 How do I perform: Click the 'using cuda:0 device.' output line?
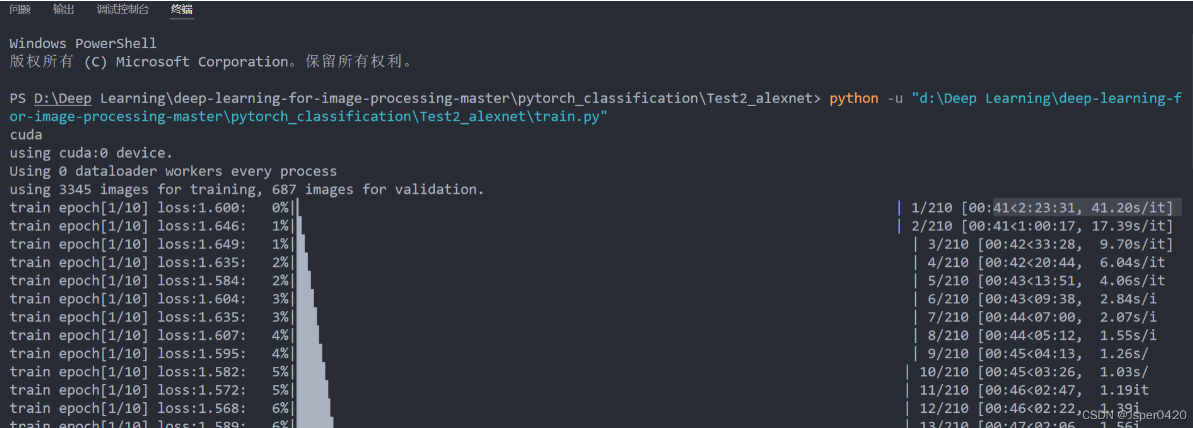[x=91, y=153]
